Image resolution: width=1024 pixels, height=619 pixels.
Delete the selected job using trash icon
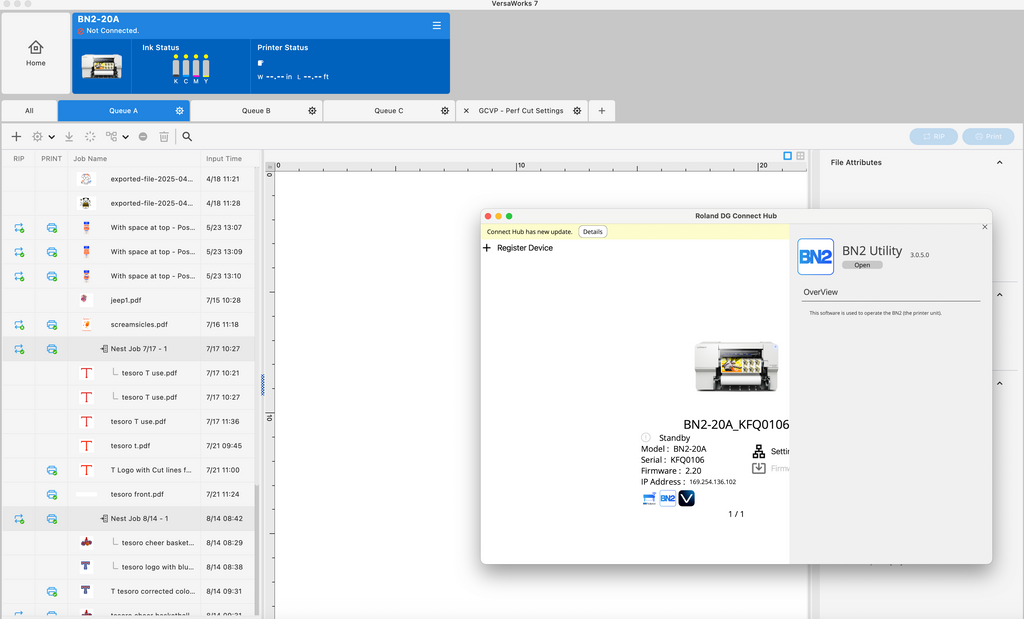click(164, 136)
